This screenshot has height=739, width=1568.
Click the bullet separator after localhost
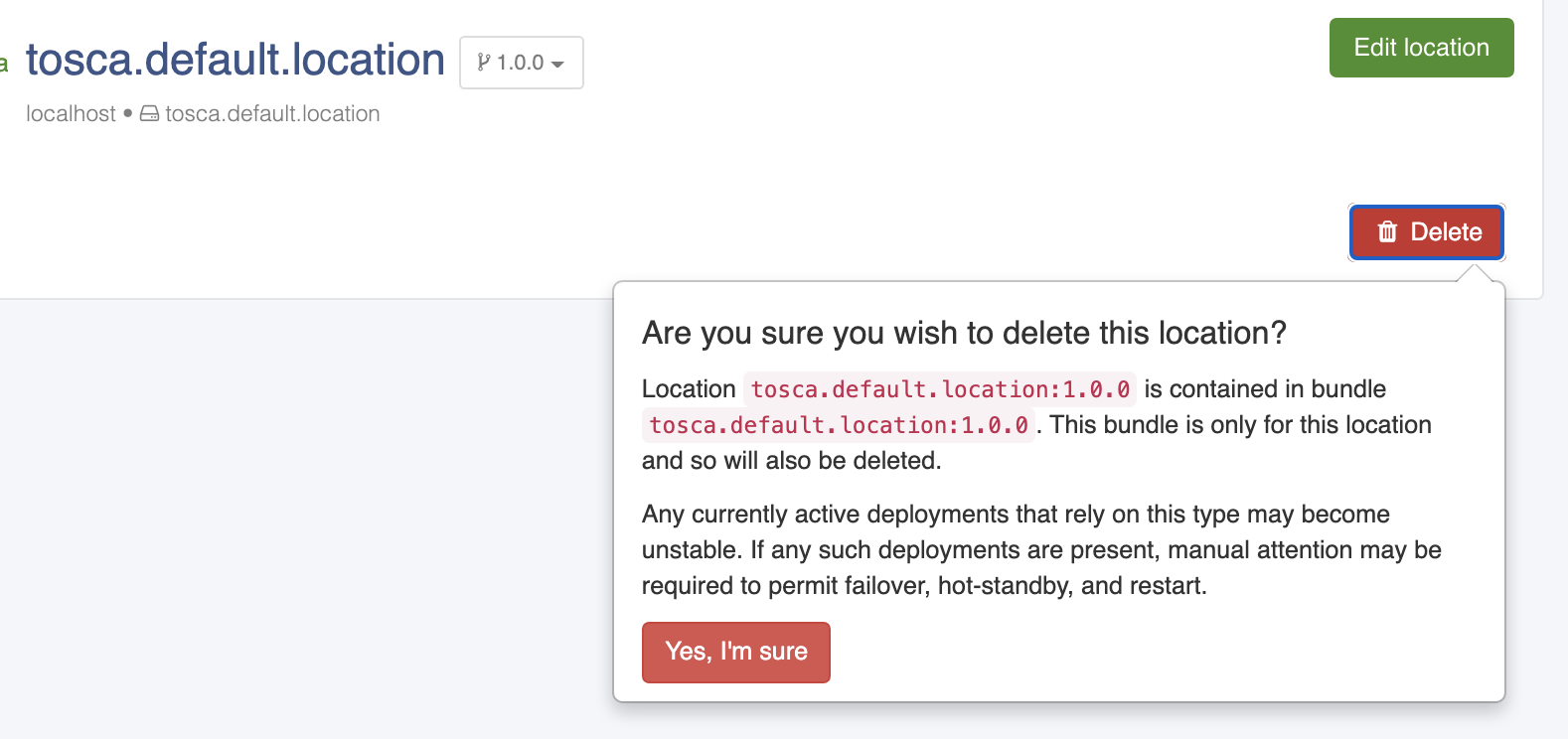coord(128,113)
